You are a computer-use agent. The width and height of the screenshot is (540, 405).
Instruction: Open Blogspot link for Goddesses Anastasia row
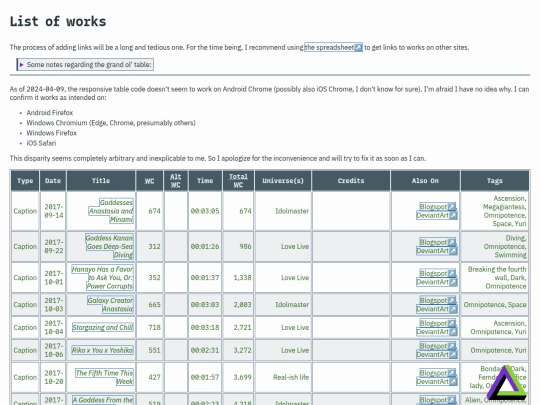(437, 207)
